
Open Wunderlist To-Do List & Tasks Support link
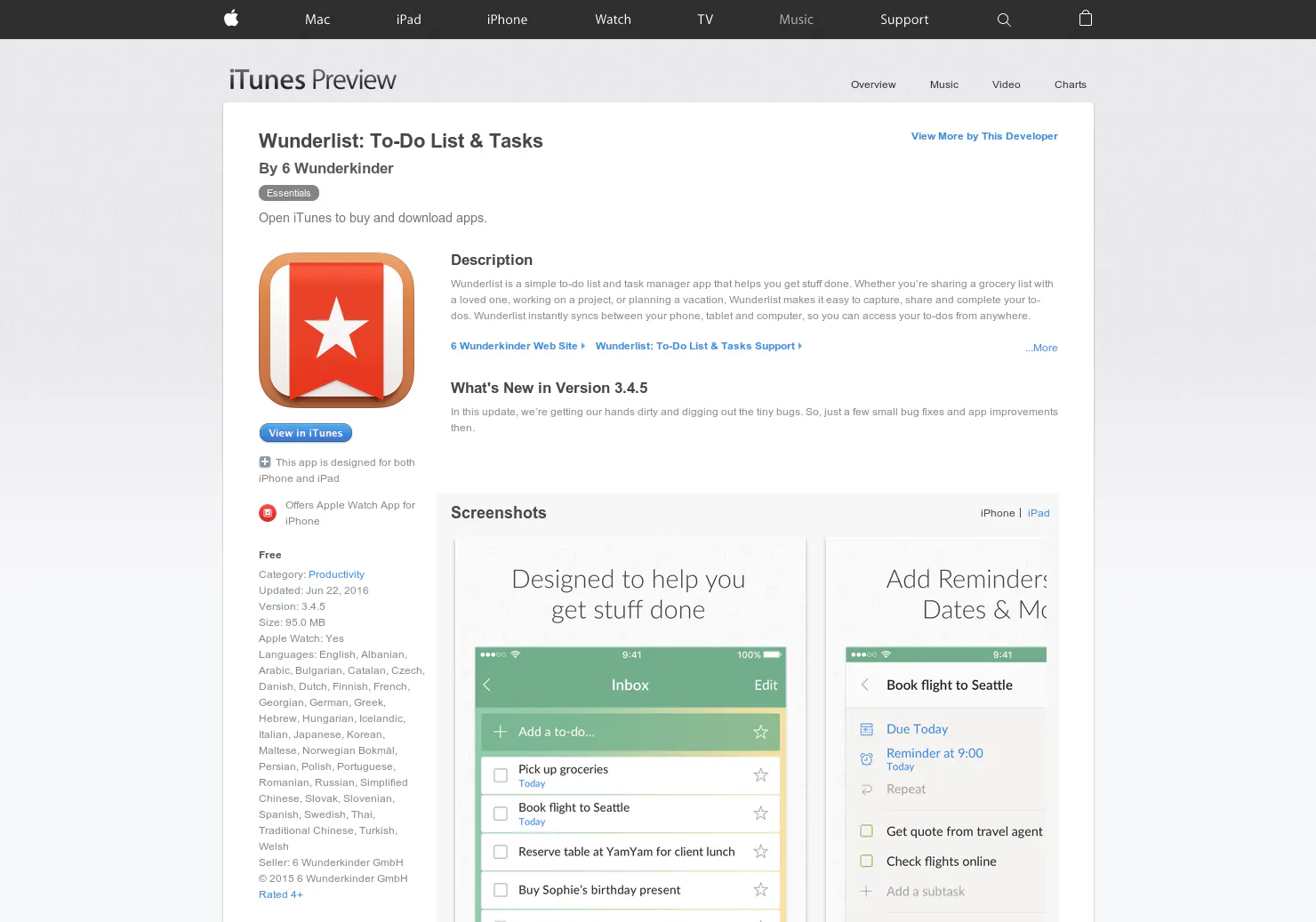click(699, 346)
